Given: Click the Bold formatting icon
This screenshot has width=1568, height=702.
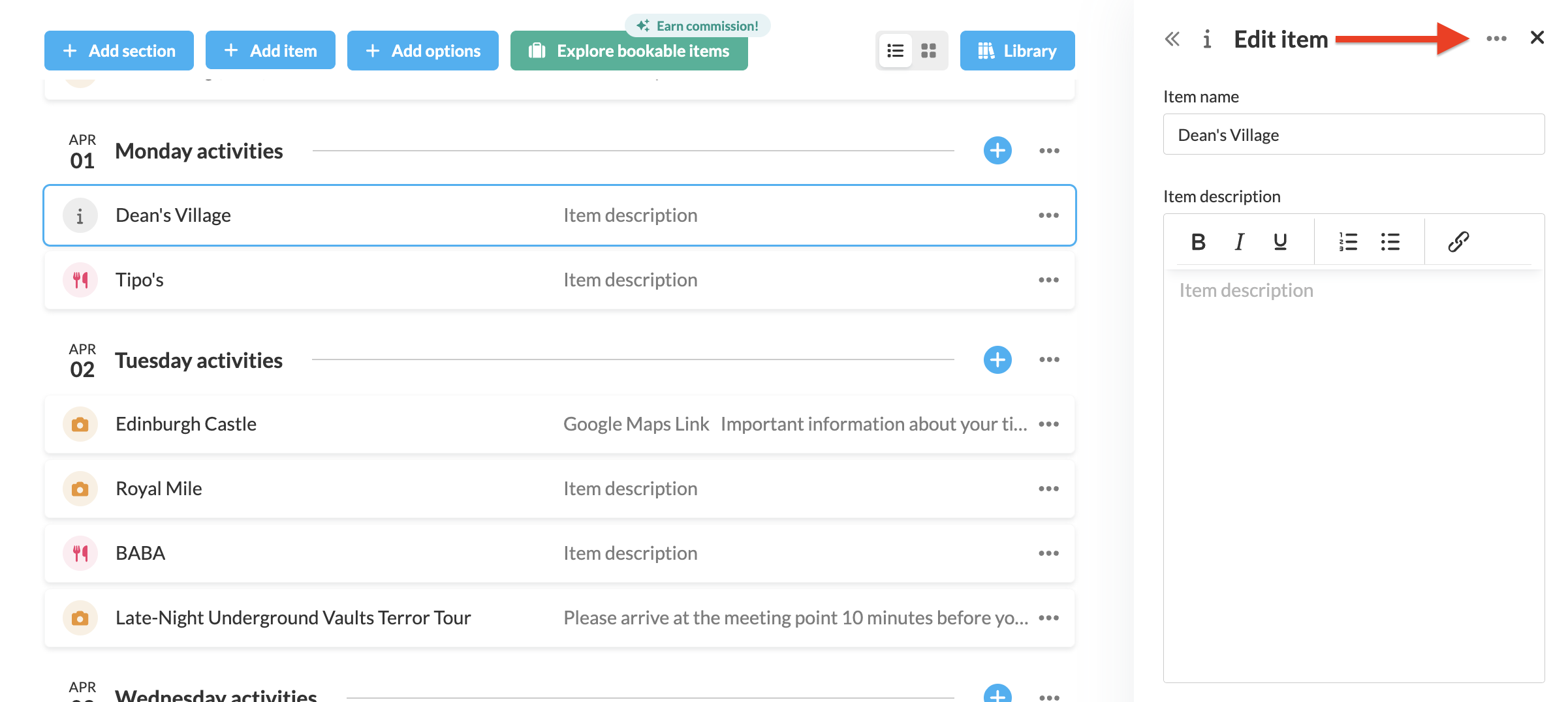Looking at the screenshot, I should click(x=1198, y=242).
